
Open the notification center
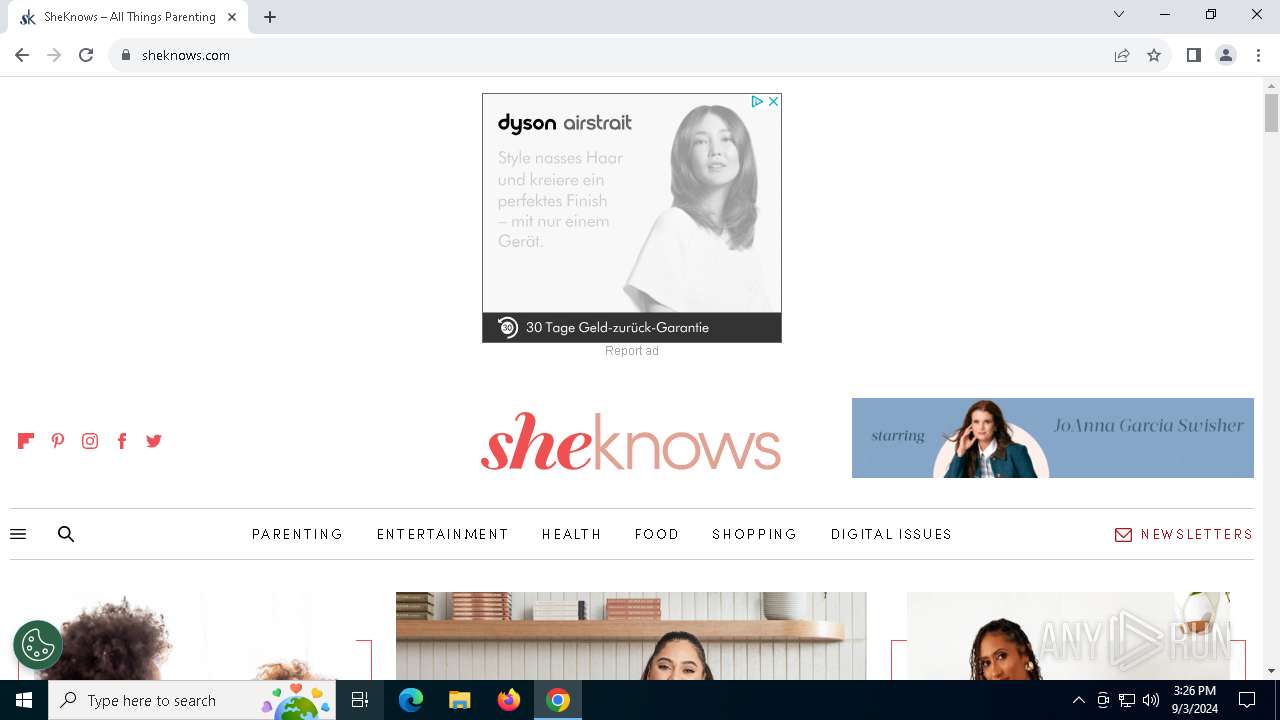[1247, 700]
